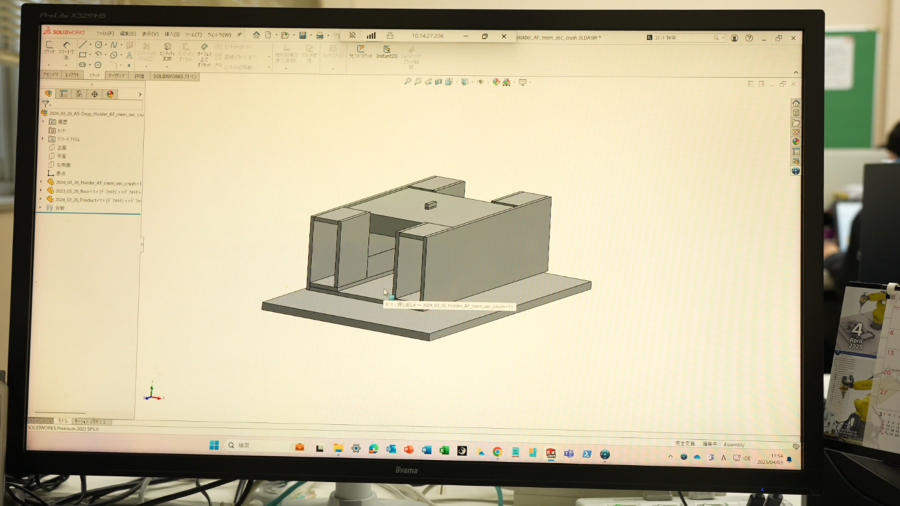Switch to the アセンブリ CommandManager tab
The image size is (900, 506).
click(51, 75)
